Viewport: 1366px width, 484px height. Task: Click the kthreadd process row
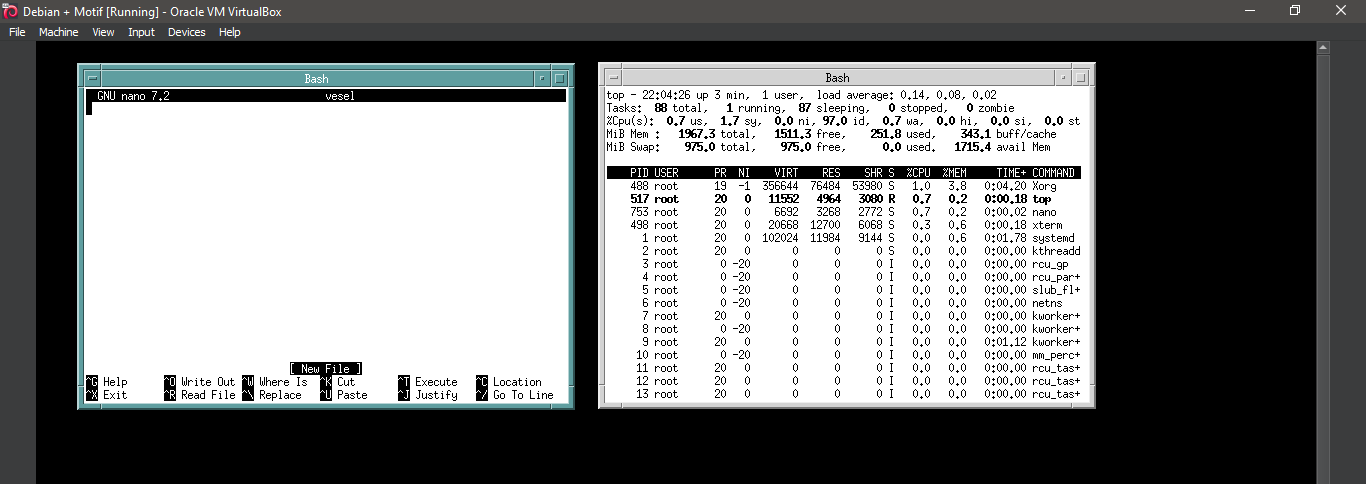(x=843, y=251)
